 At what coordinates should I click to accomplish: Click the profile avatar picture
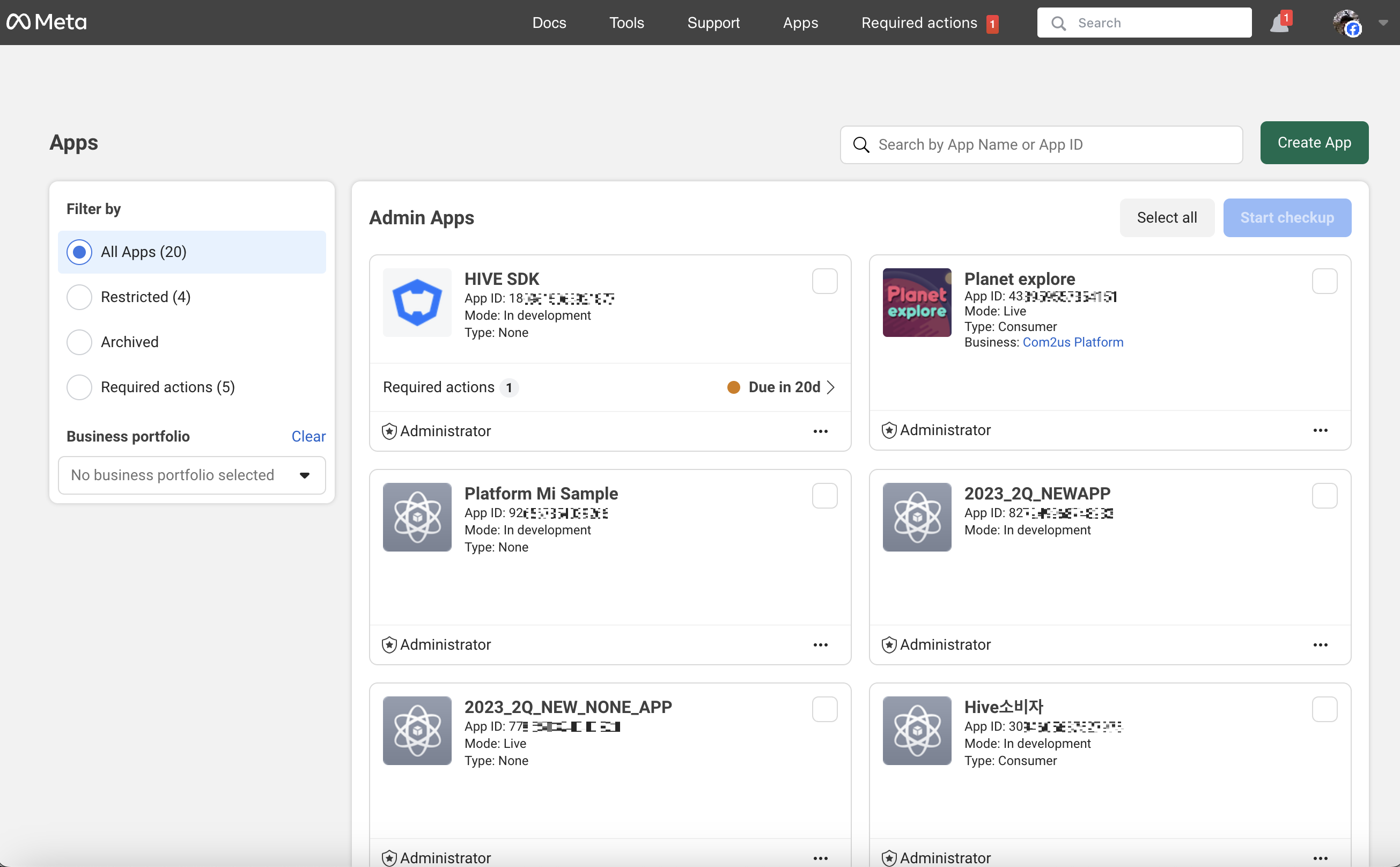(x=1347, y=23)
